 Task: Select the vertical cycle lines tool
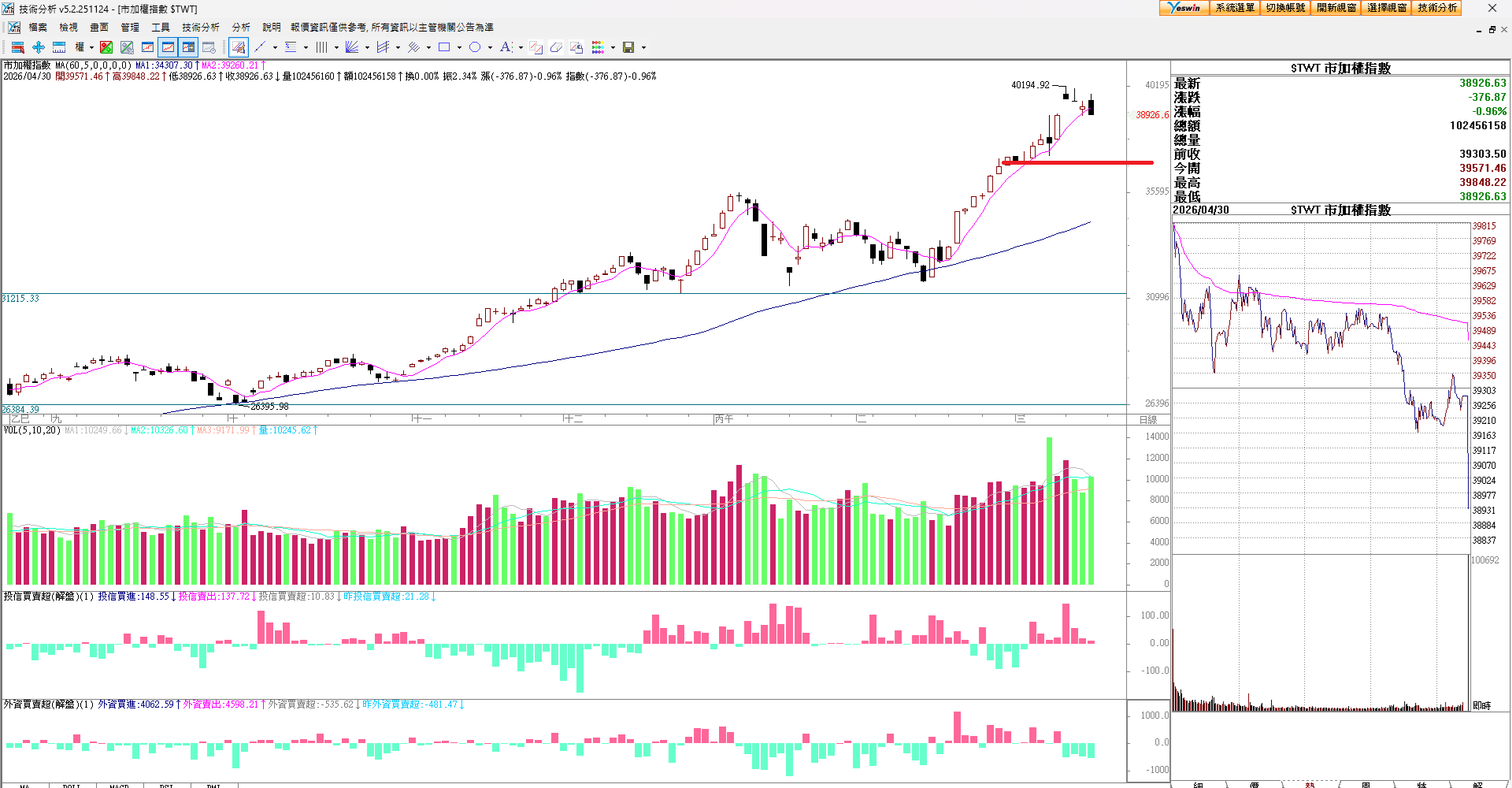(x=321, y=47)
